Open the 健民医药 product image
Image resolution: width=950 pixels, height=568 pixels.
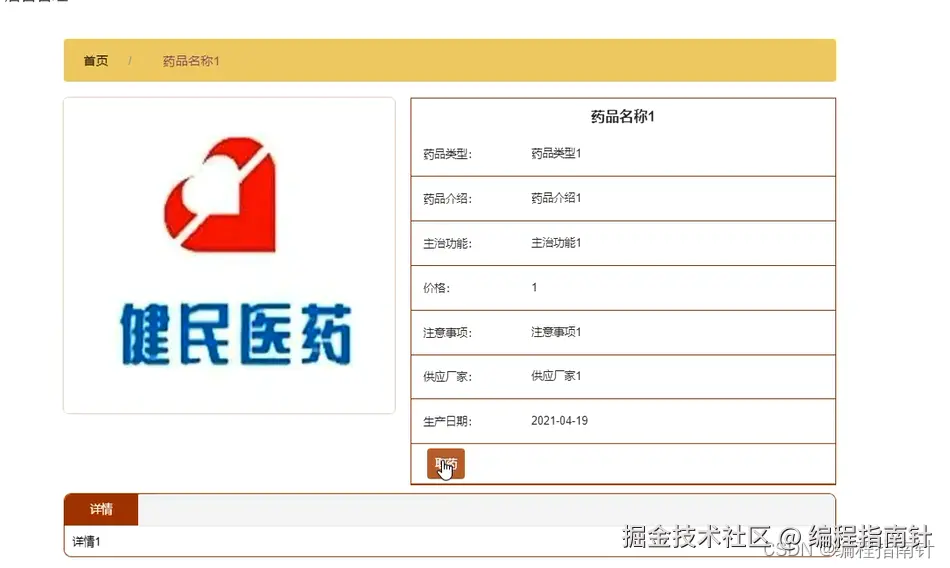tap(230, 255)
